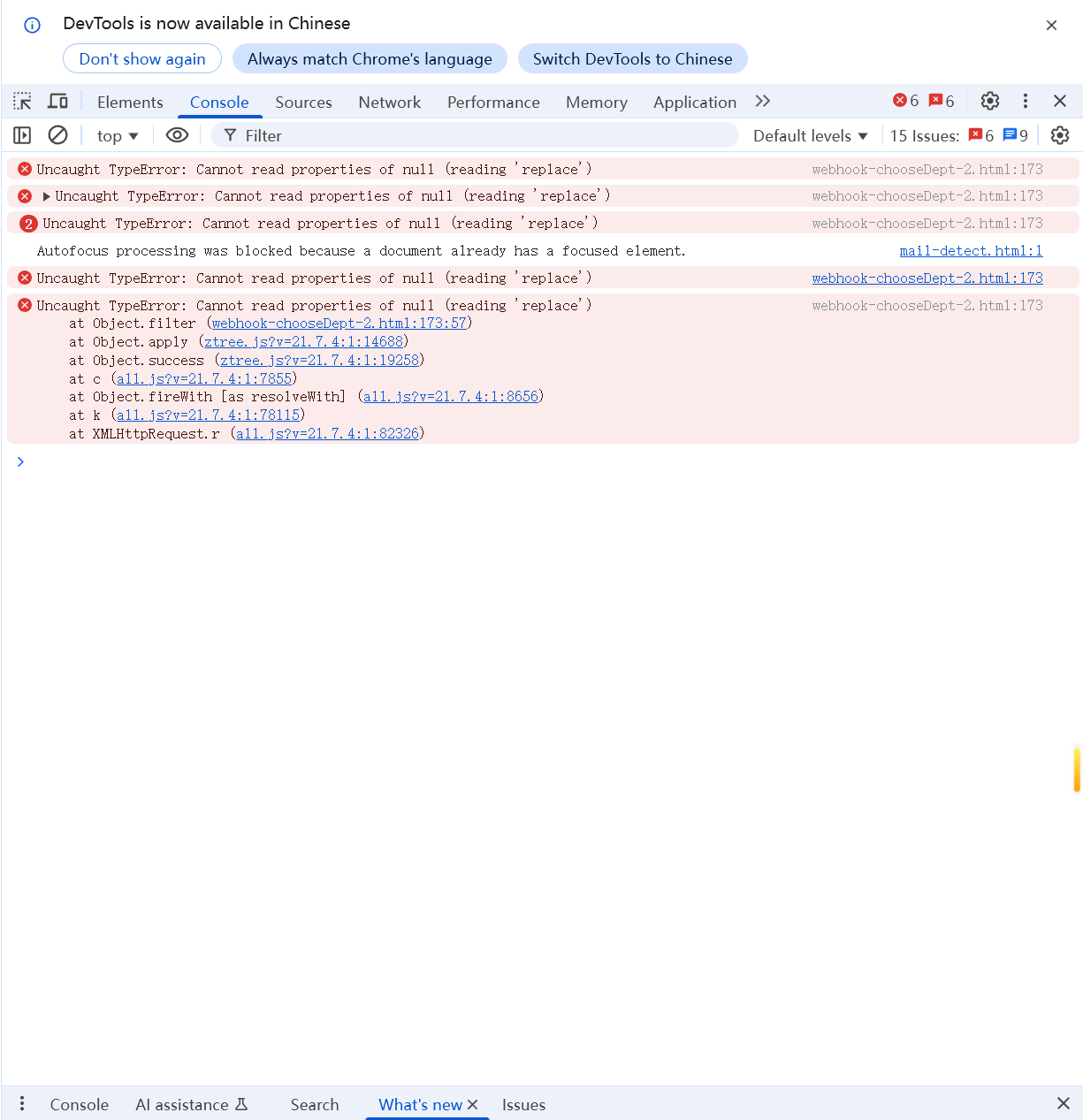This screenshot has height=1120, width=1083.
Task: Open all.js 1:78115 stack link
Action: click(208, 415)
